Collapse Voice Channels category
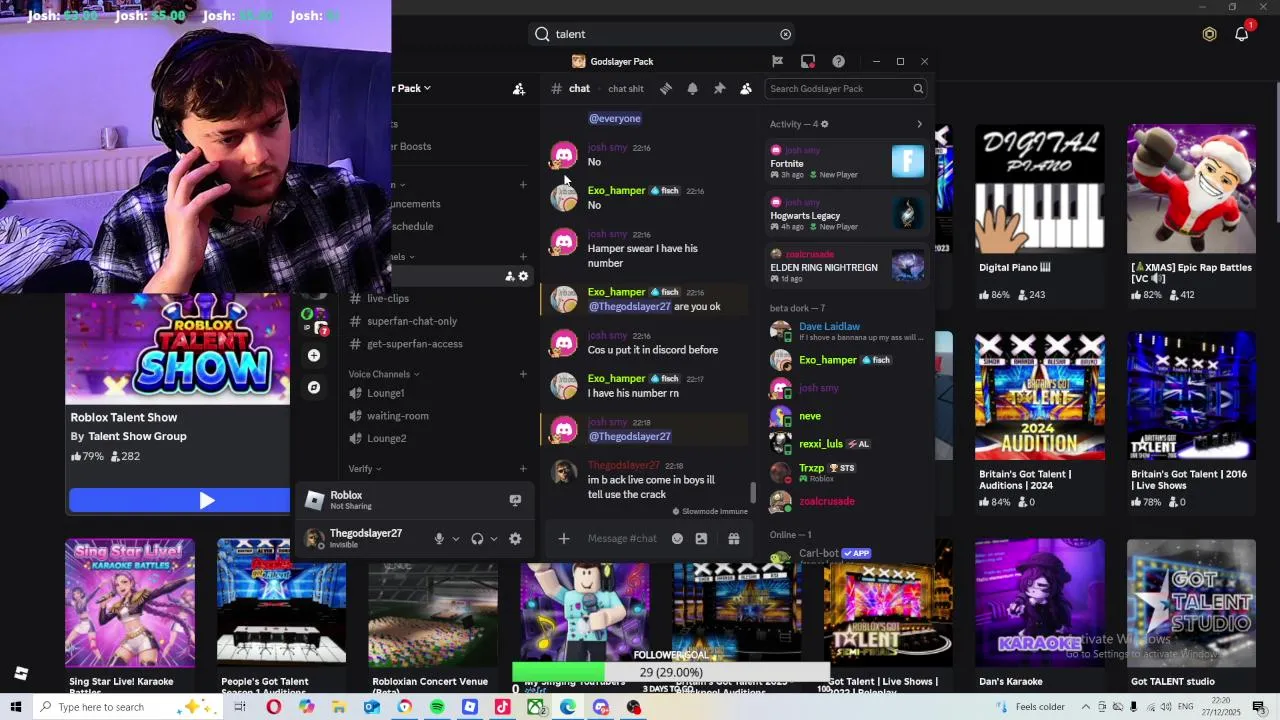1280x720 pixels. pyautogui.click(x=384, y=374)
